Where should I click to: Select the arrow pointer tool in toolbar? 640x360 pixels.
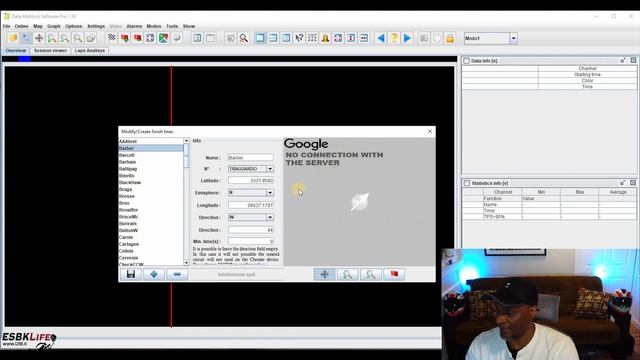coord(27,38)
